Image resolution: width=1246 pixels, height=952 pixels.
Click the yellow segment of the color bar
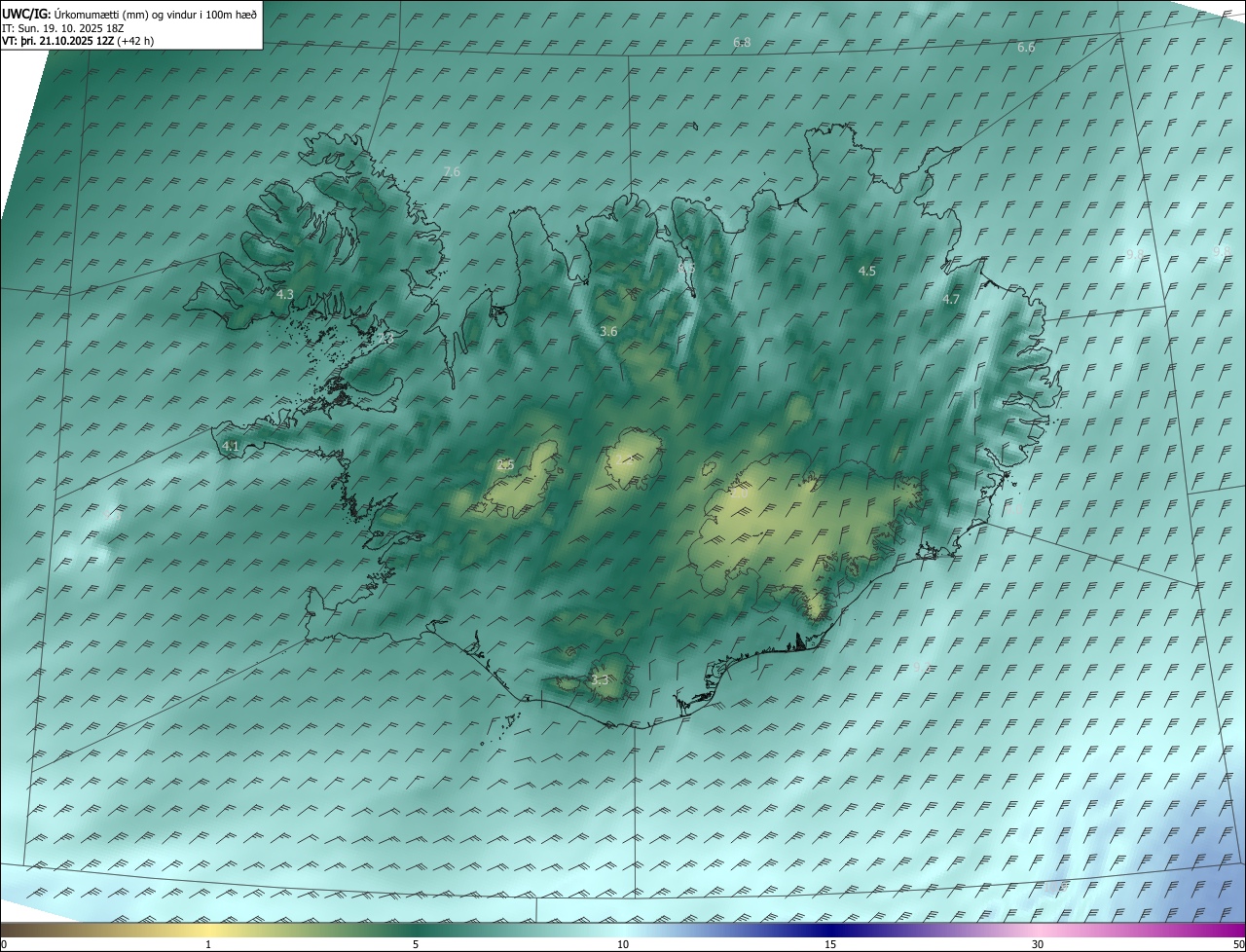click(x=208, y=930)
